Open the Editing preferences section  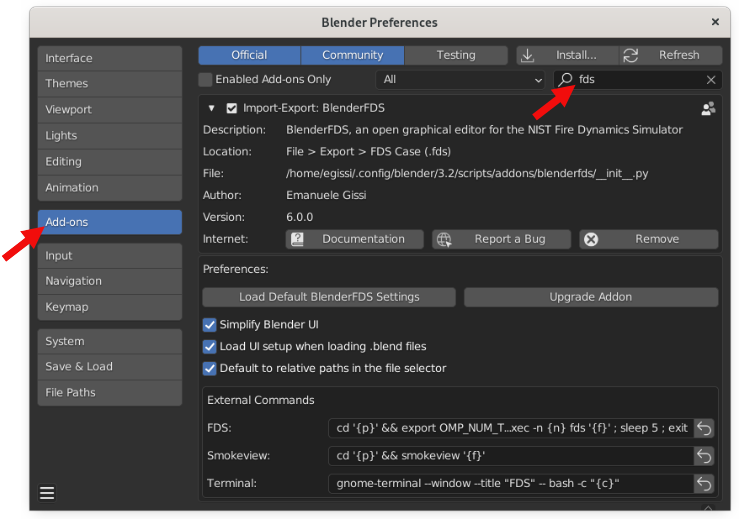109,162
